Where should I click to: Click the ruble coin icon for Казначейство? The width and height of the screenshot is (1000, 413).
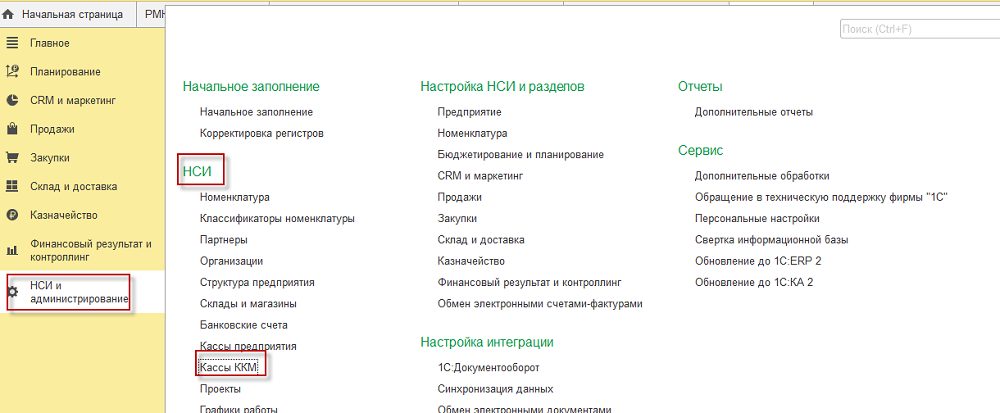click(11, 215)
